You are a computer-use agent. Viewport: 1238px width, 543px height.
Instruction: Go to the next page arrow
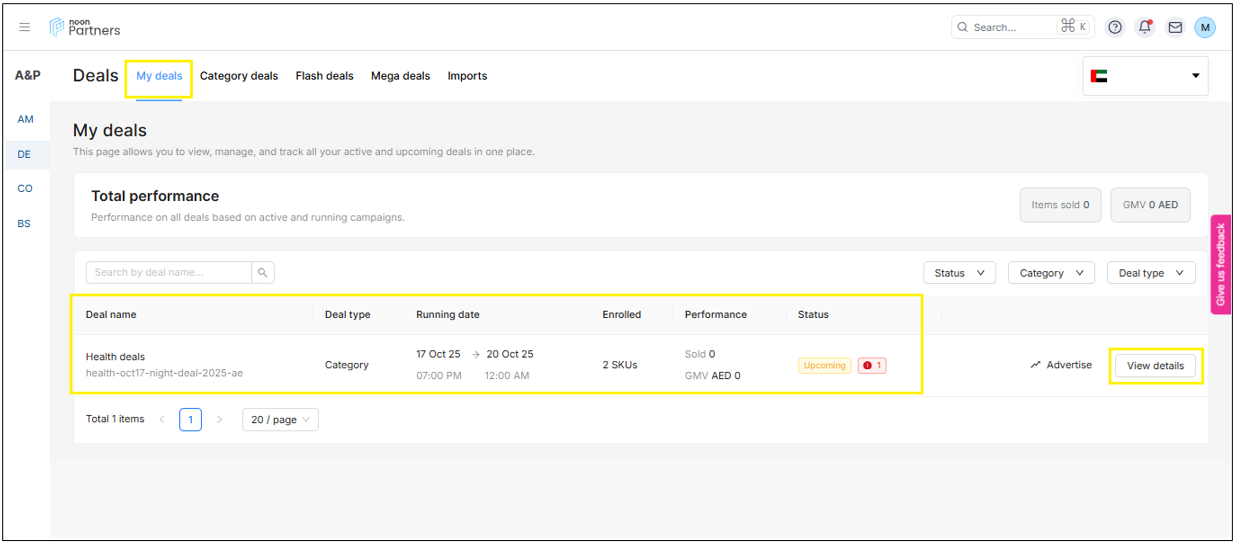point(220,420)
